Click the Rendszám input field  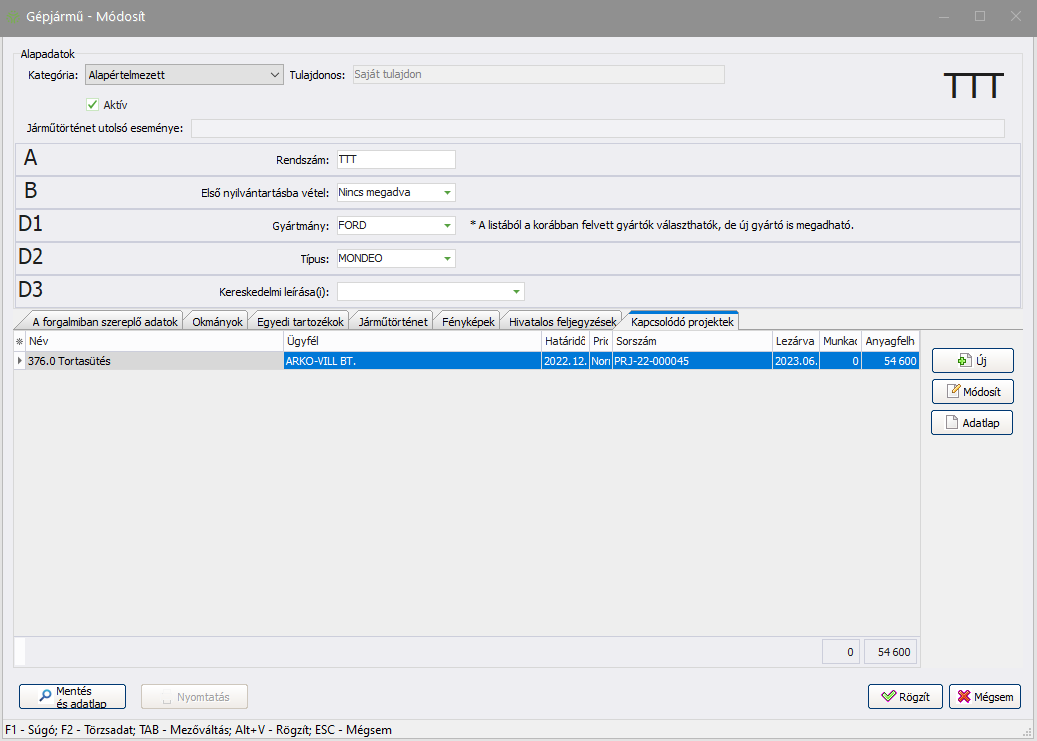click(x=396, y=159)
